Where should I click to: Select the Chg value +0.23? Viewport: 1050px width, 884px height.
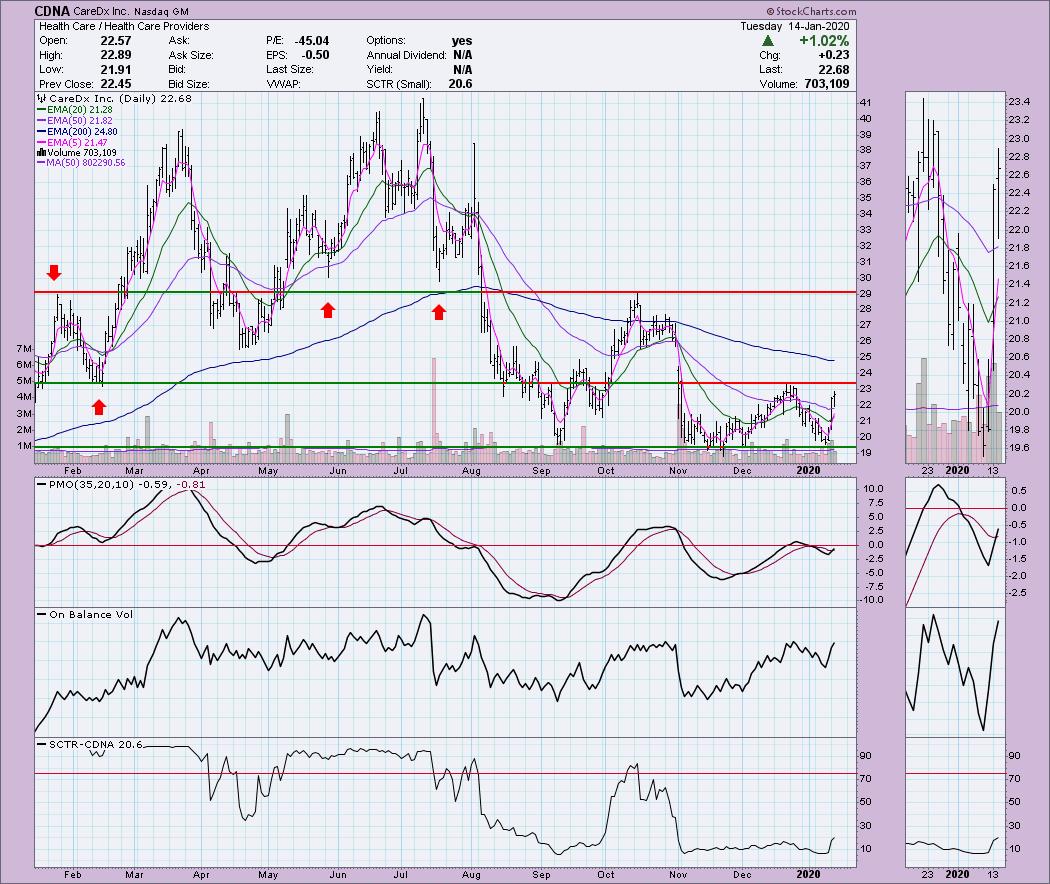coord(833,55)
